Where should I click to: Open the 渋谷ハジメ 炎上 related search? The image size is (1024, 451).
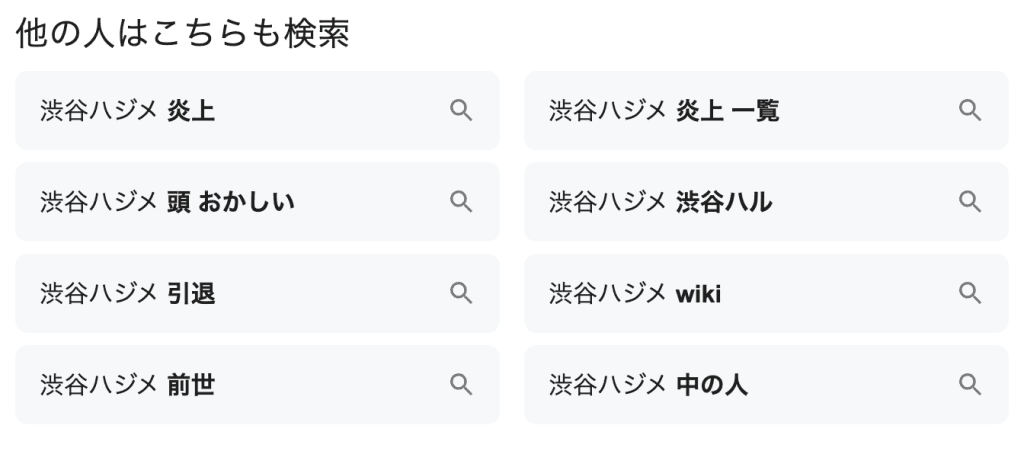[x=128, y=110]
